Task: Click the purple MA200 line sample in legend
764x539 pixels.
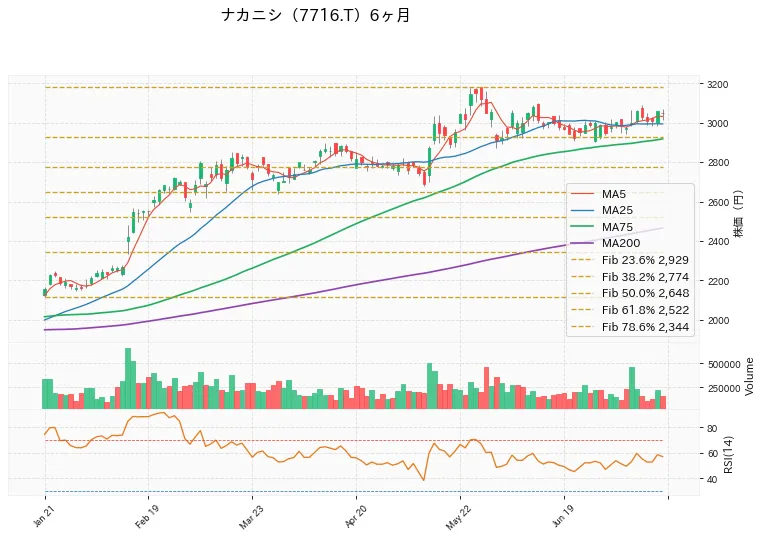Action: coord(583,244)
